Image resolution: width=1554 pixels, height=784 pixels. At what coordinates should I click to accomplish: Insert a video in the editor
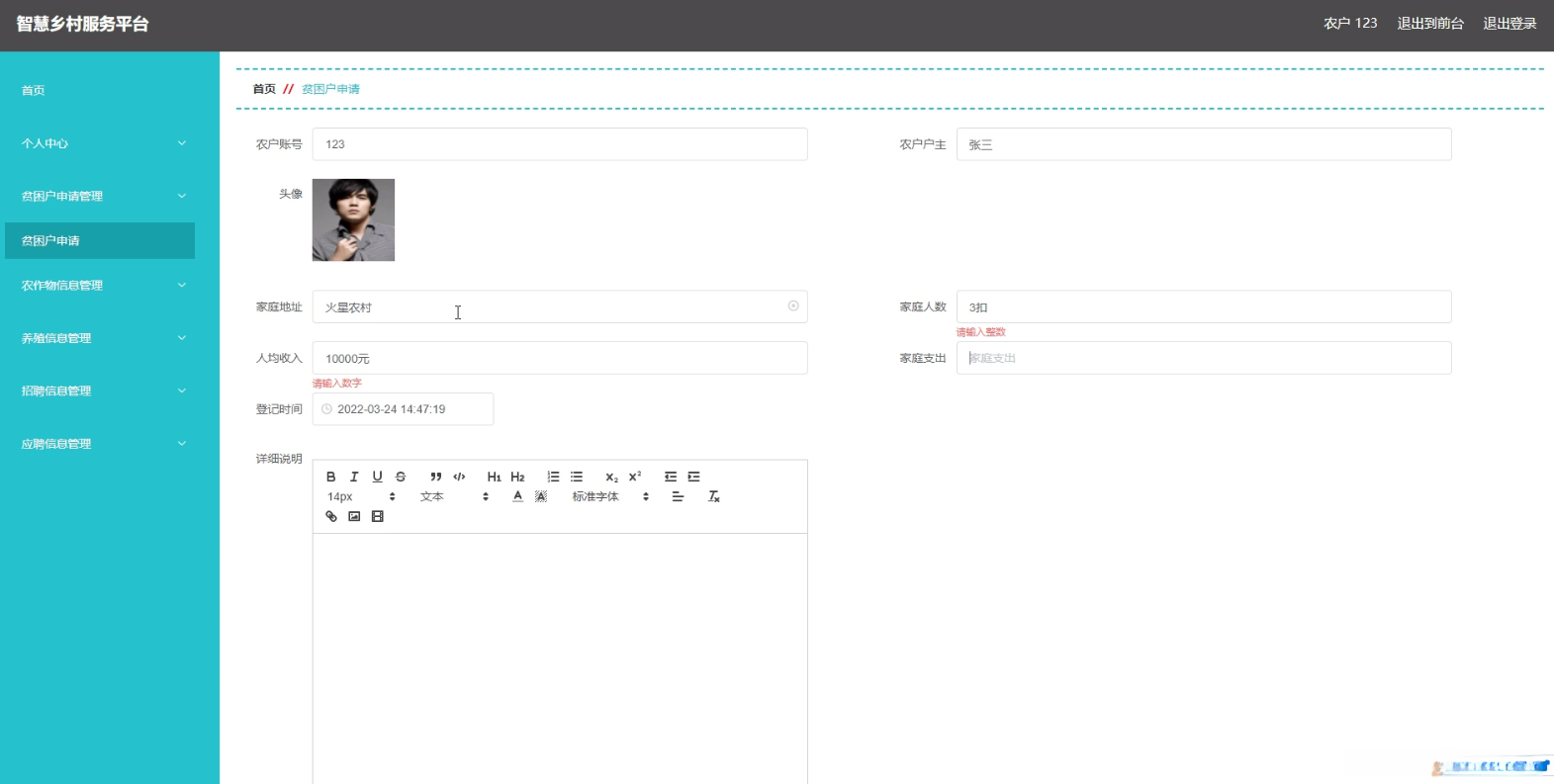[x=377, y=516]
